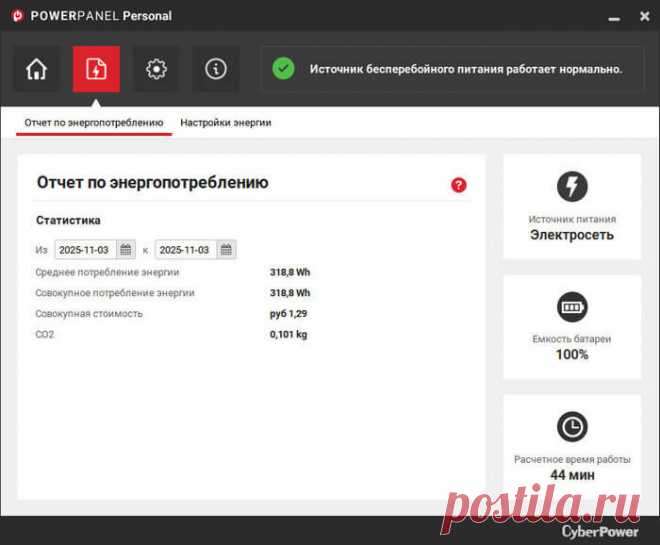Click the Статистика heading
Viewport: 660px width, 545px height.
(x=68, y=220)
